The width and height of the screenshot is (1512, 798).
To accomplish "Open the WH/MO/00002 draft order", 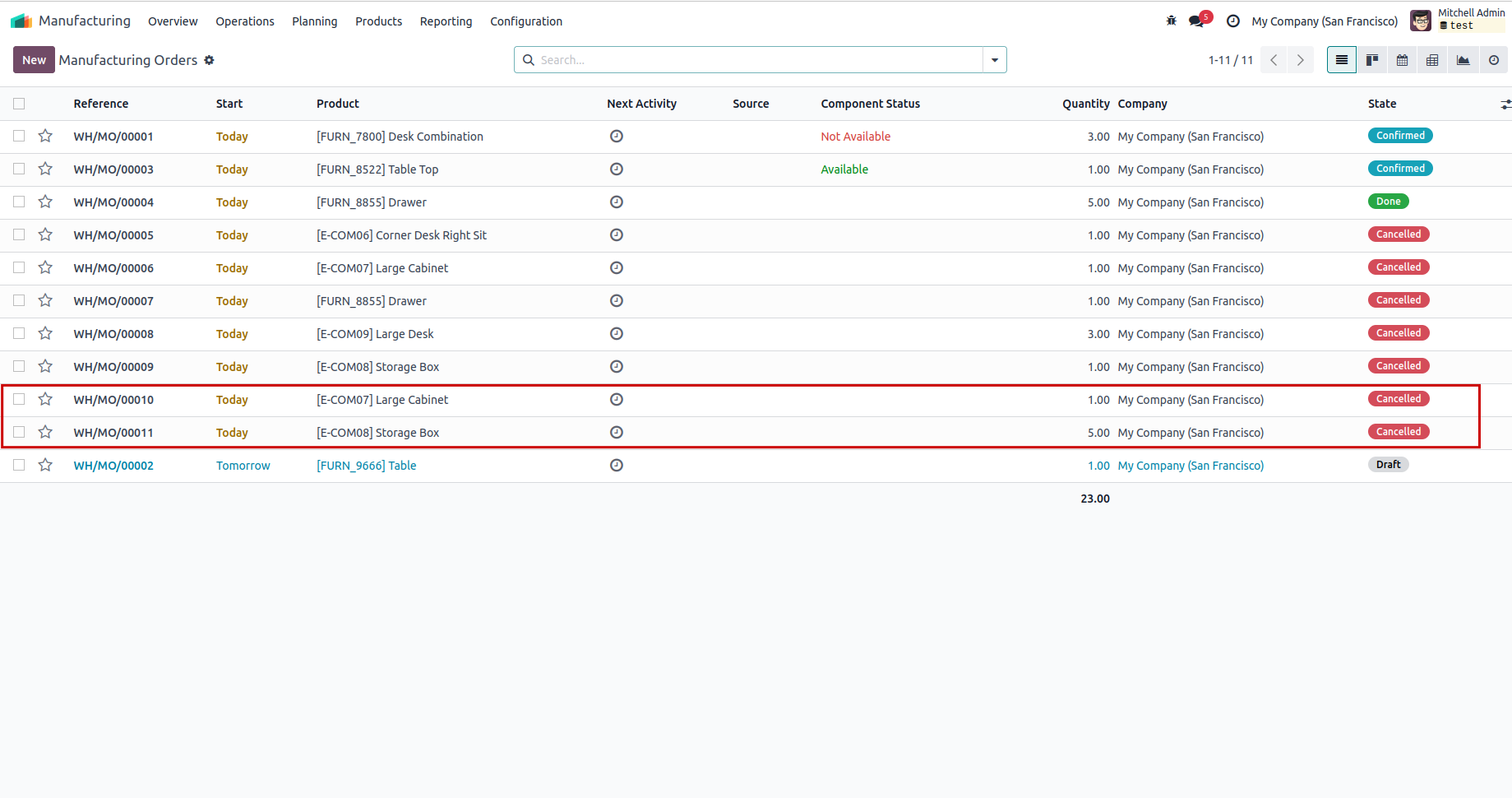I will click(x=113, y=466).
